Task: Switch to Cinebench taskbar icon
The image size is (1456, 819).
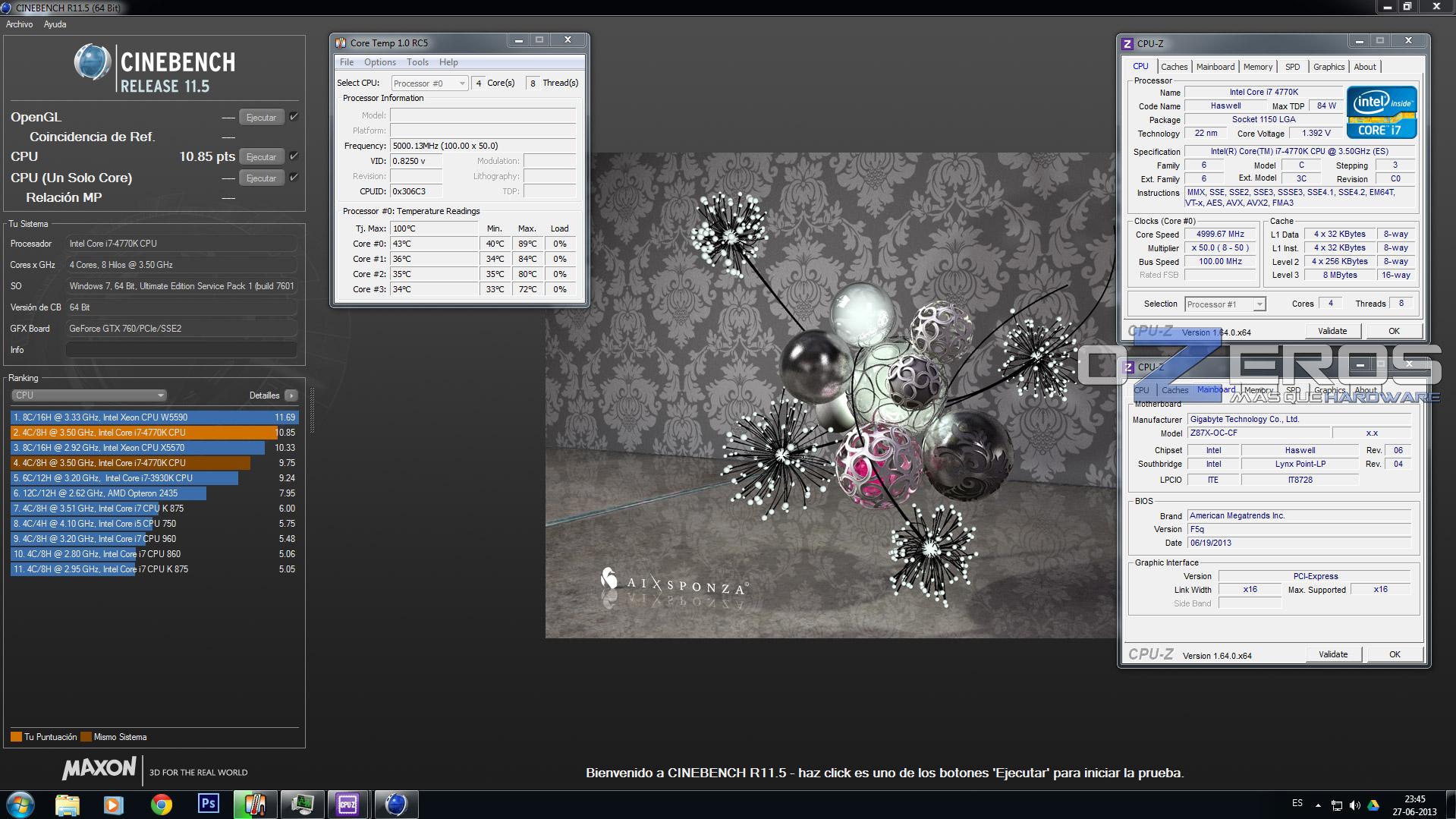Action: click(x=396, y=805)
